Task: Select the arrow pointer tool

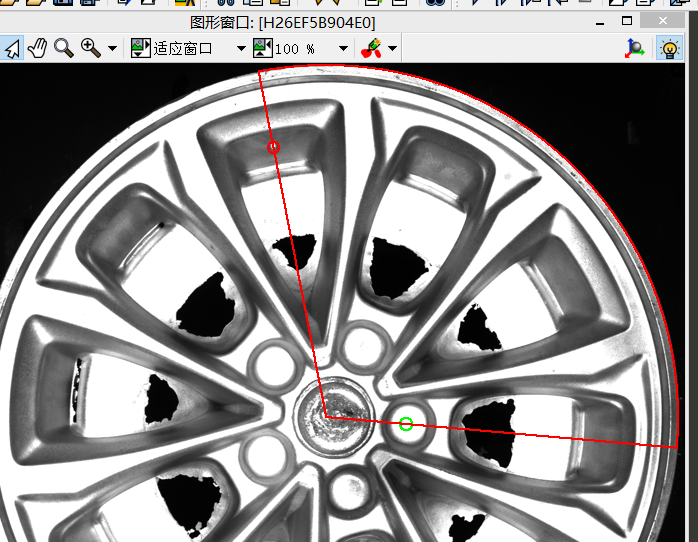Action: click(12, 48)
